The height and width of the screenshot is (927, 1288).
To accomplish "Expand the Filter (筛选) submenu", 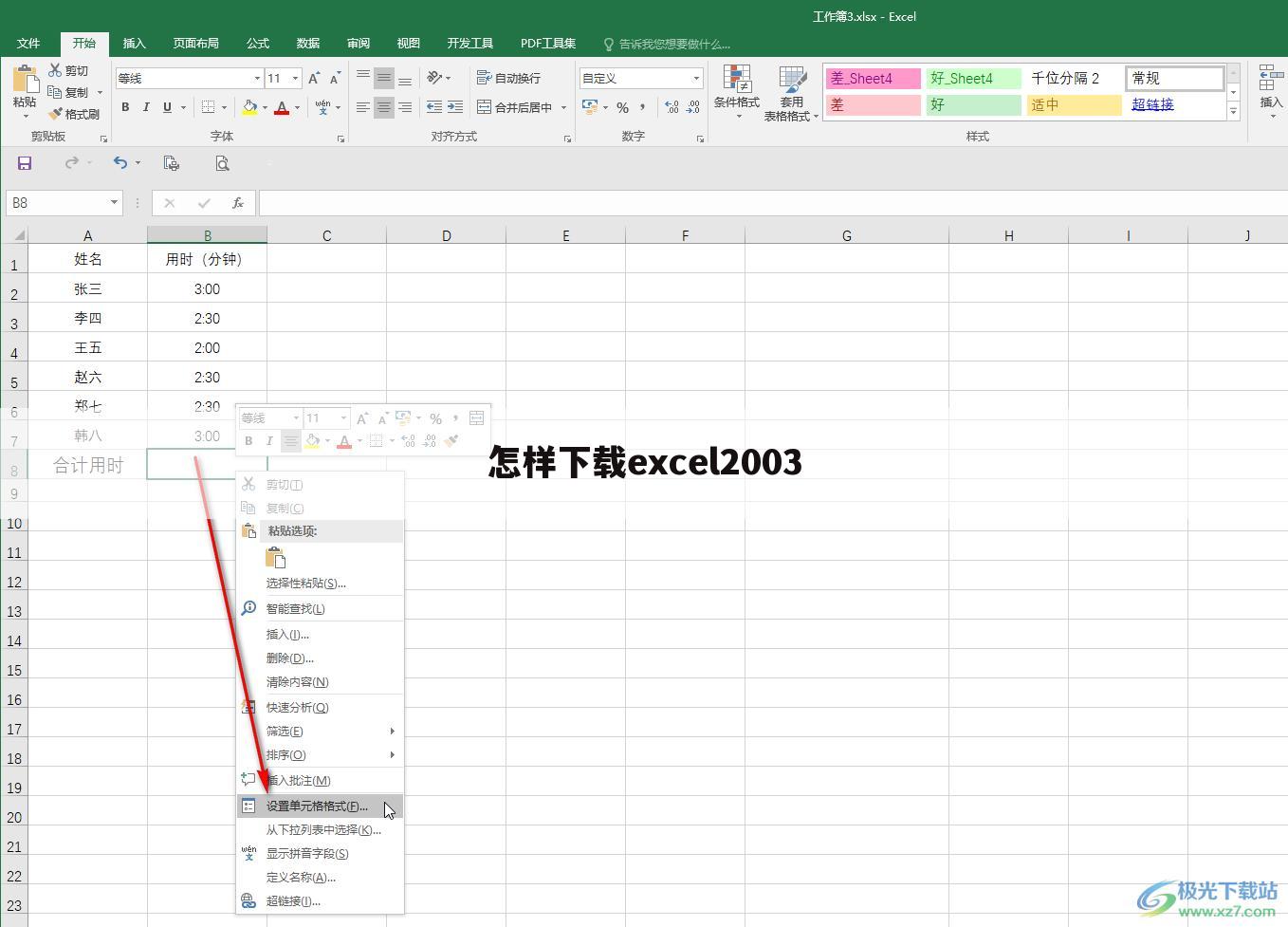I will [x=321, y=731].
